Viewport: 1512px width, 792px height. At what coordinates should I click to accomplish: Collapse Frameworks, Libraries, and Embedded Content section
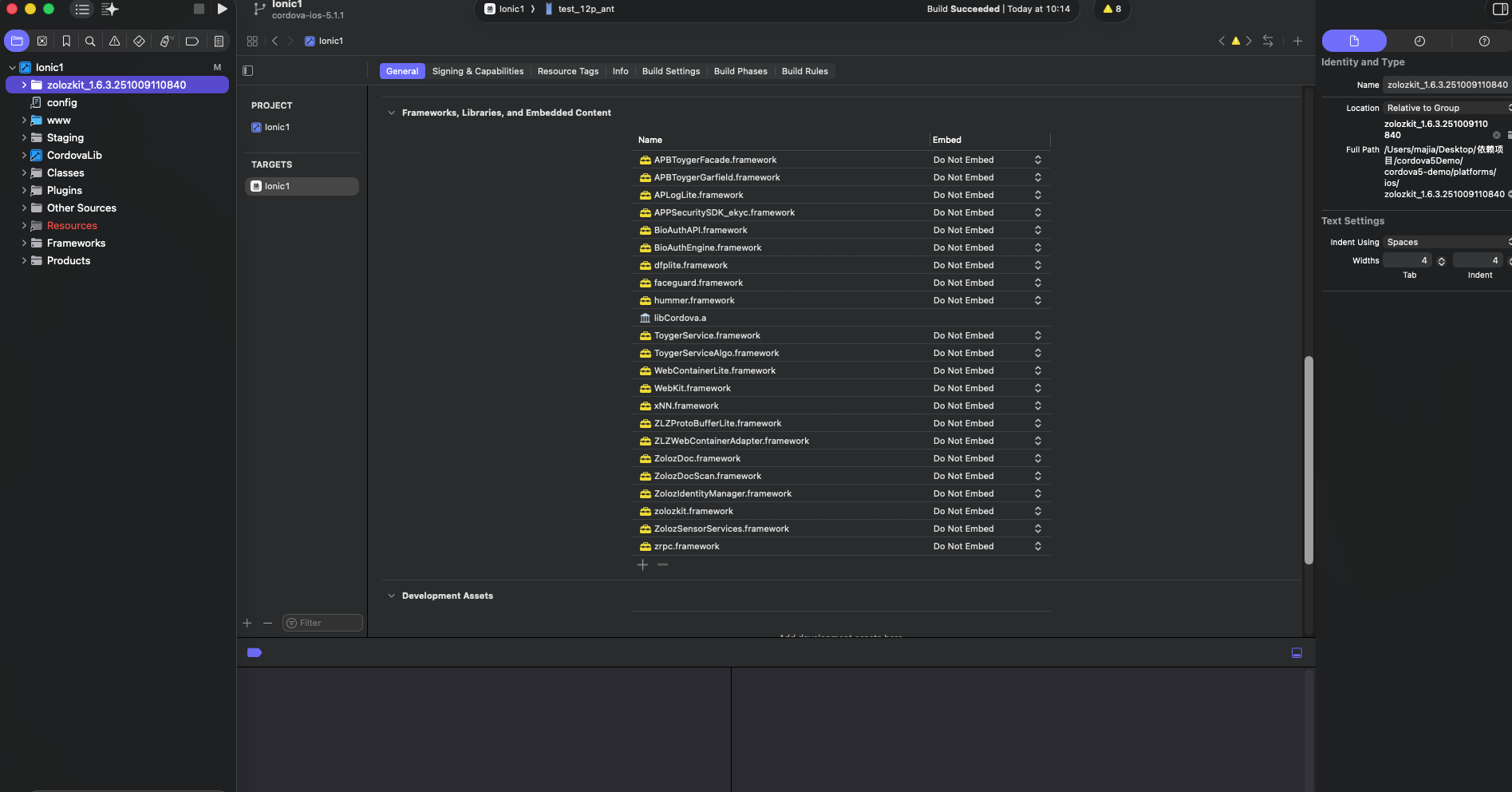point(391,113)
